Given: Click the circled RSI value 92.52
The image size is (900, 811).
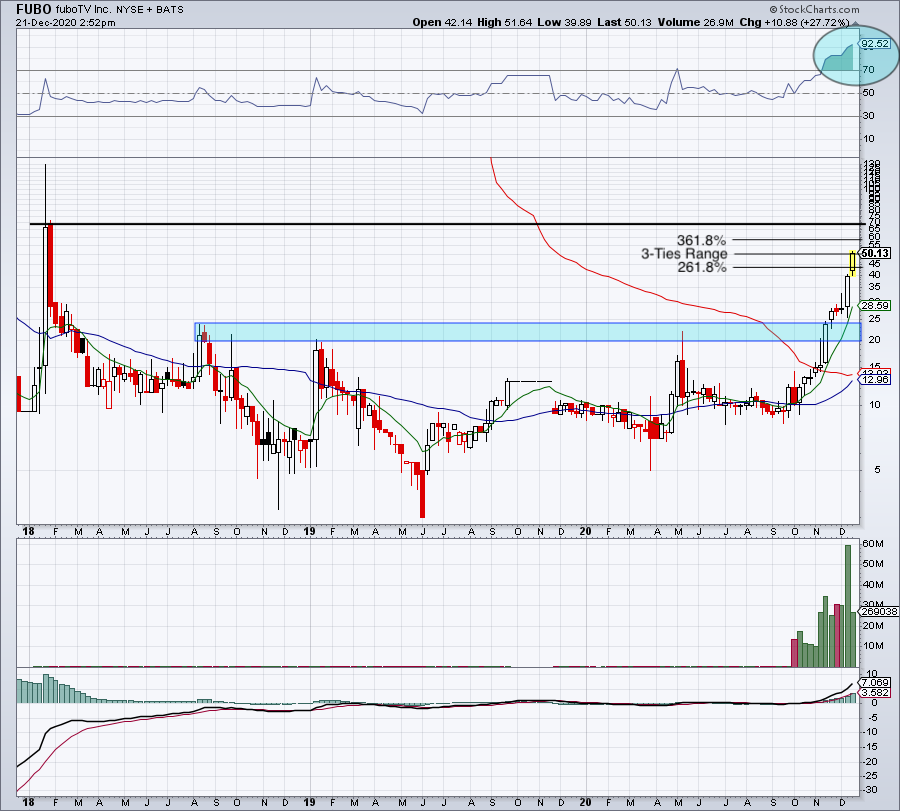Looking at the screenshot, I should coord(875,44).
